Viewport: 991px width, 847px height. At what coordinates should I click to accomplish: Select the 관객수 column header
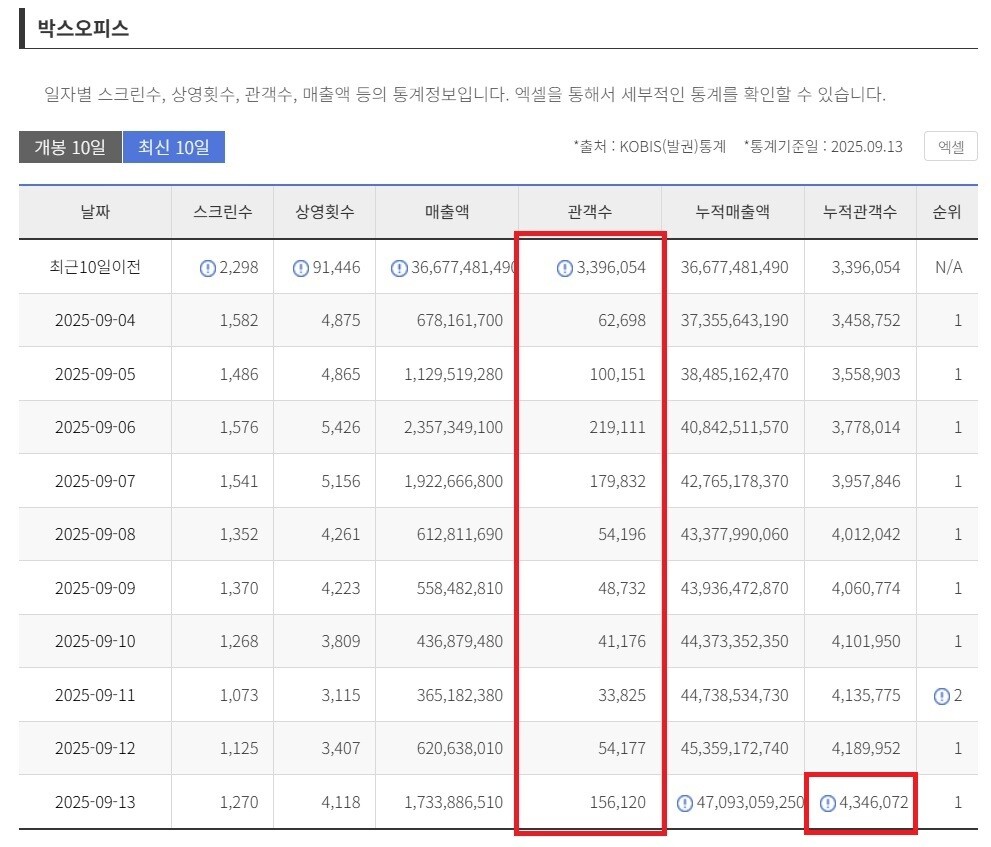point(589,212)
